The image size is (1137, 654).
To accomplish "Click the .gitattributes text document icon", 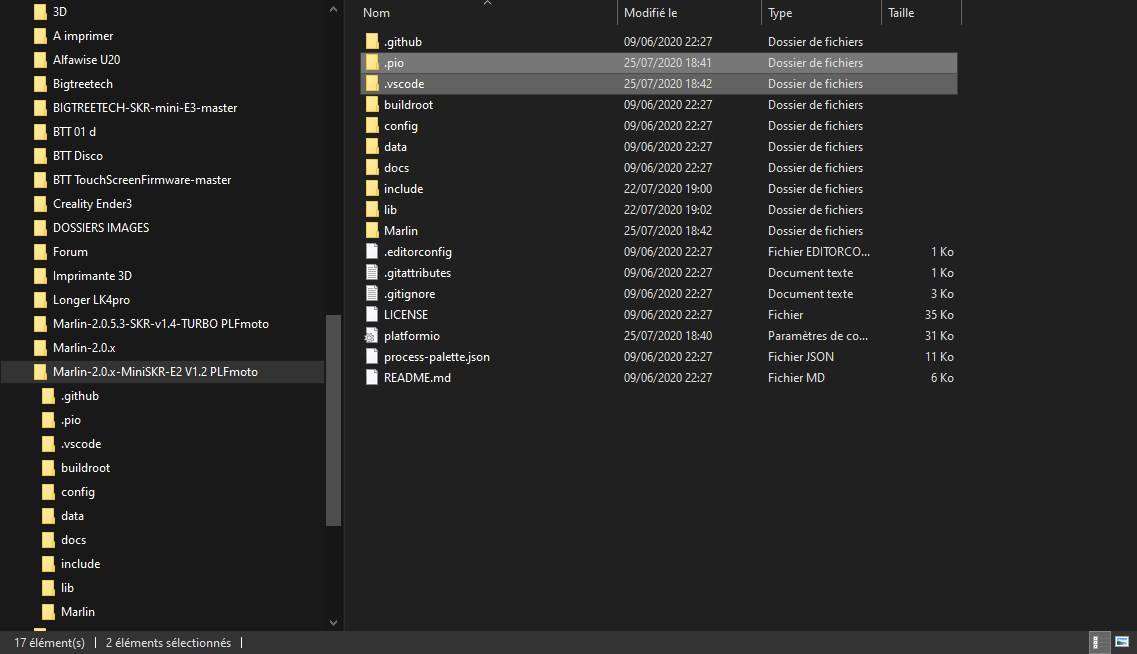I will click(x=372, y=273).
